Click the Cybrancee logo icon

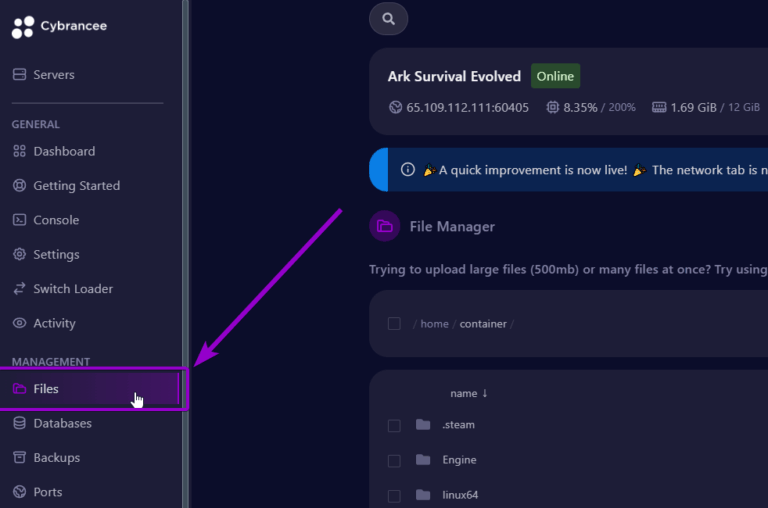[22, 27]
